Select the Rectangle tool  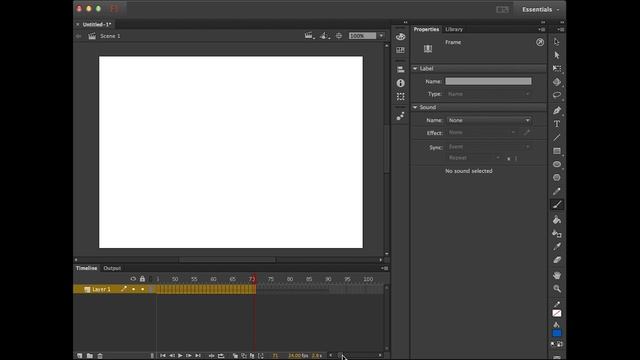(x=557, y=151)
